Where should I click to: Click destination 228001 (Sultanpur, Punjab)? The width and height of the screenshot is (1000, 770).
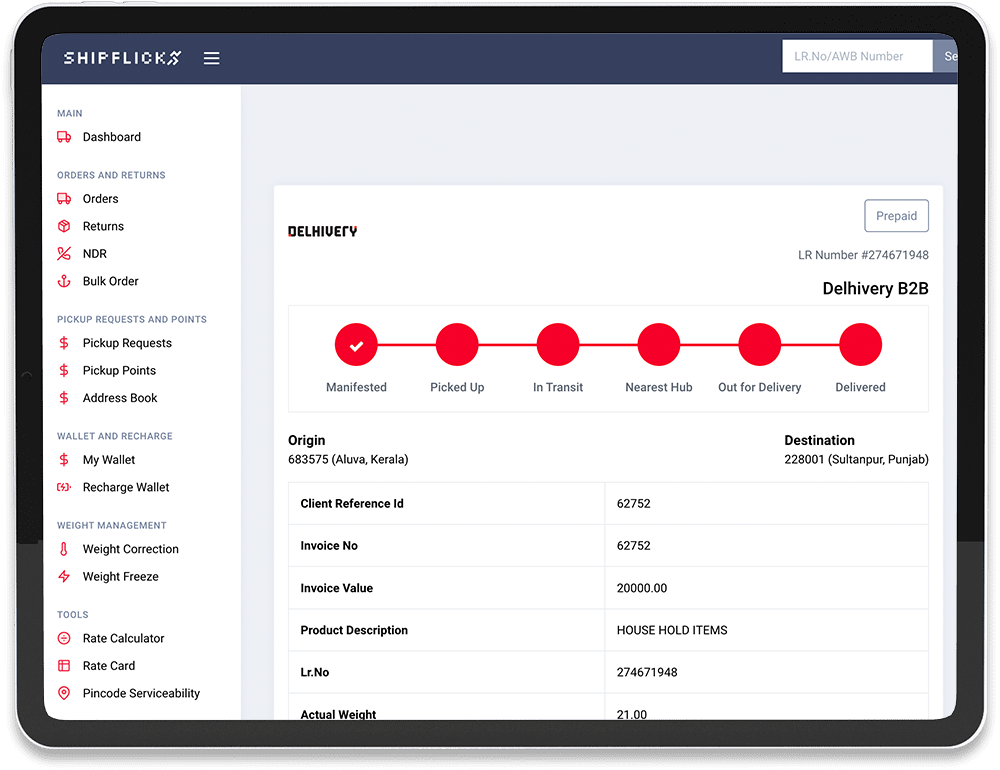coord(857,459)
